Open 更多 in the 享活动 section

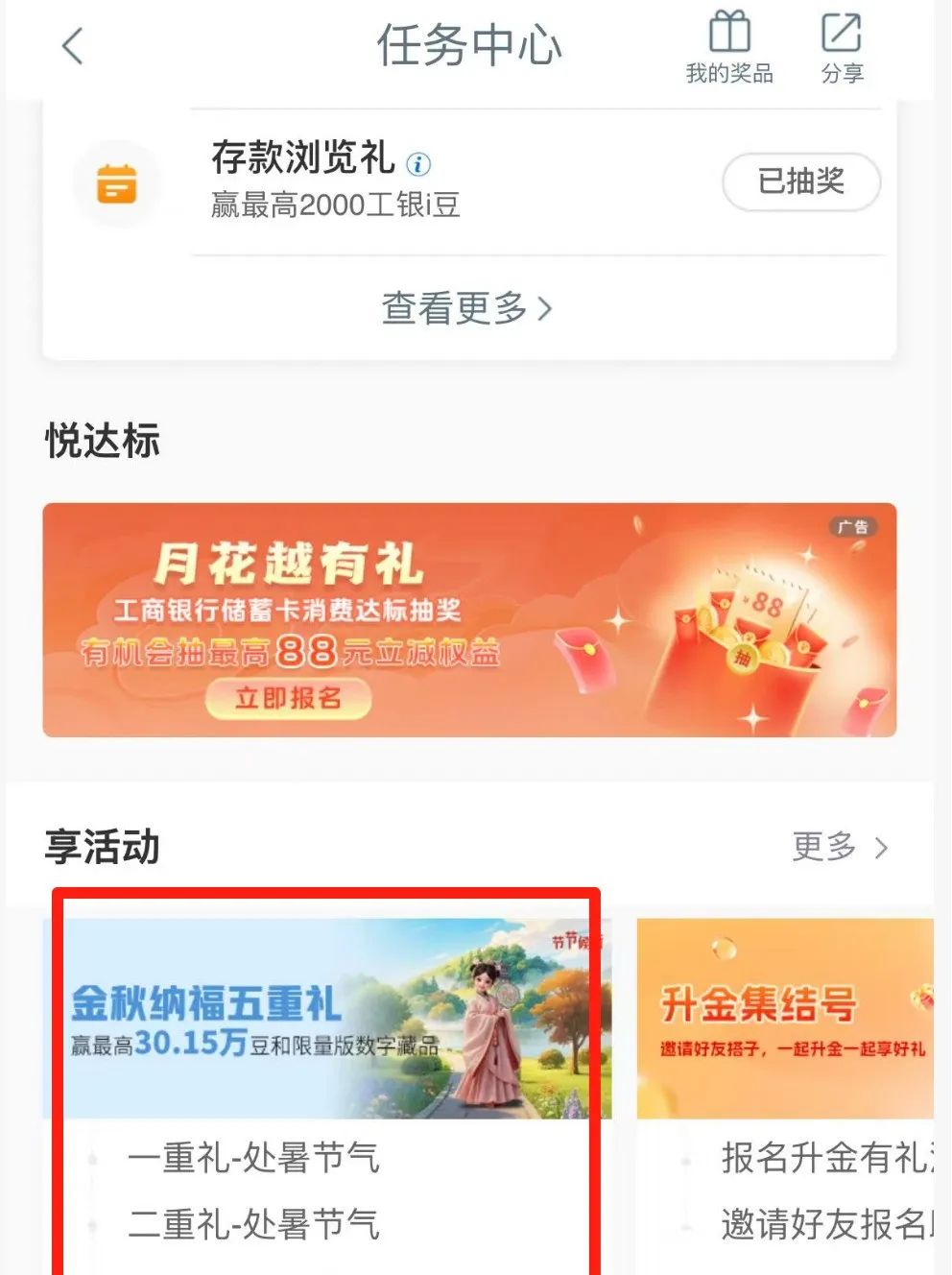coord(824,847)
